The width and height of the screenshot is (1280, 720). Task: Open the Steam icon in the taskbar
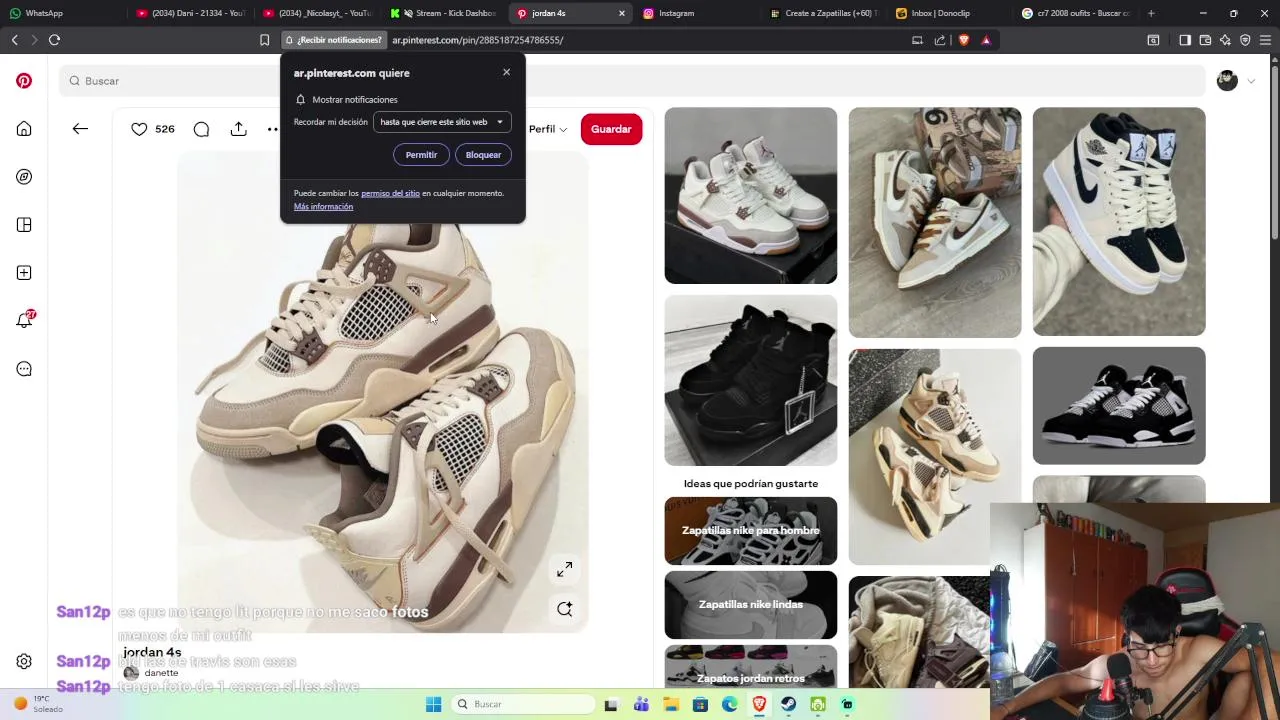pyautogui.click(x=788, y=704)
